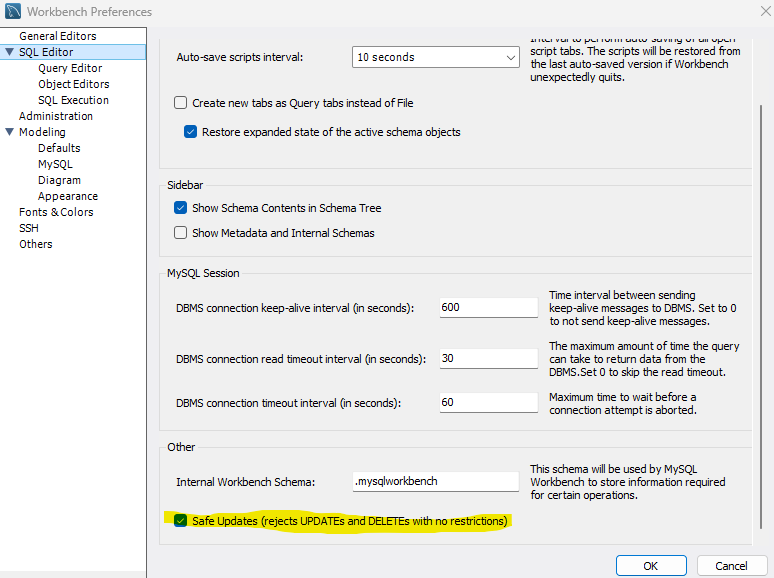Select the Administration category
Viewport: 774px width, 578px height.
tap(56, 116)
